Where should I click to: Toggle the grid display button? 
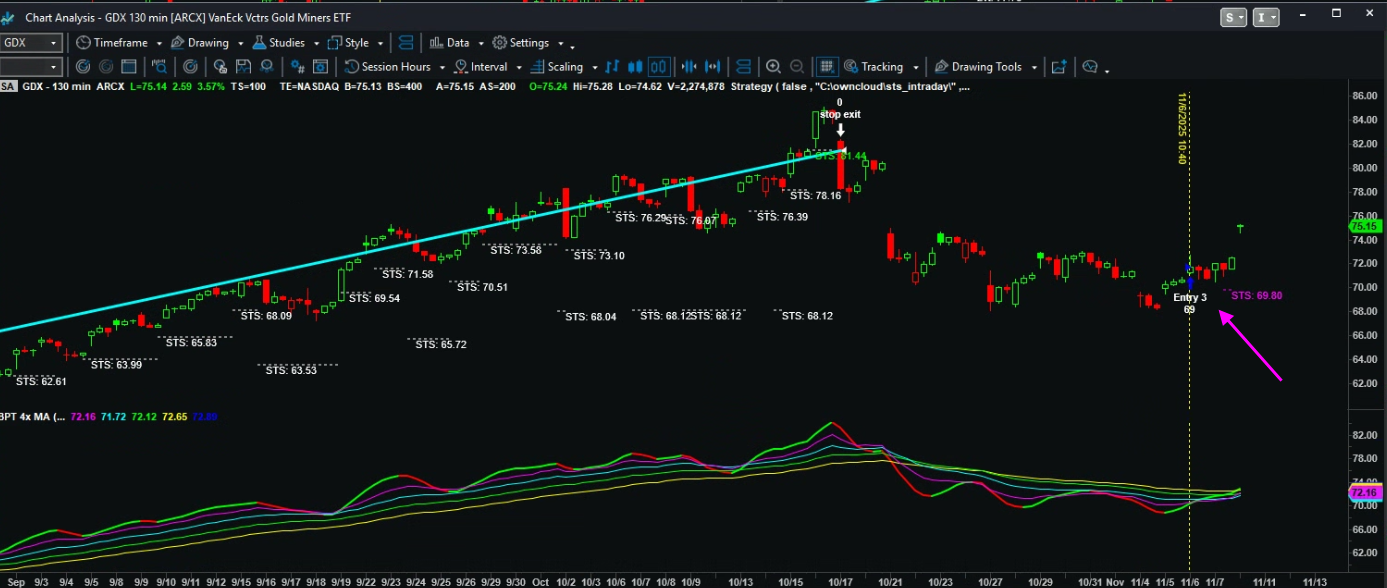[x=827, y=67]
